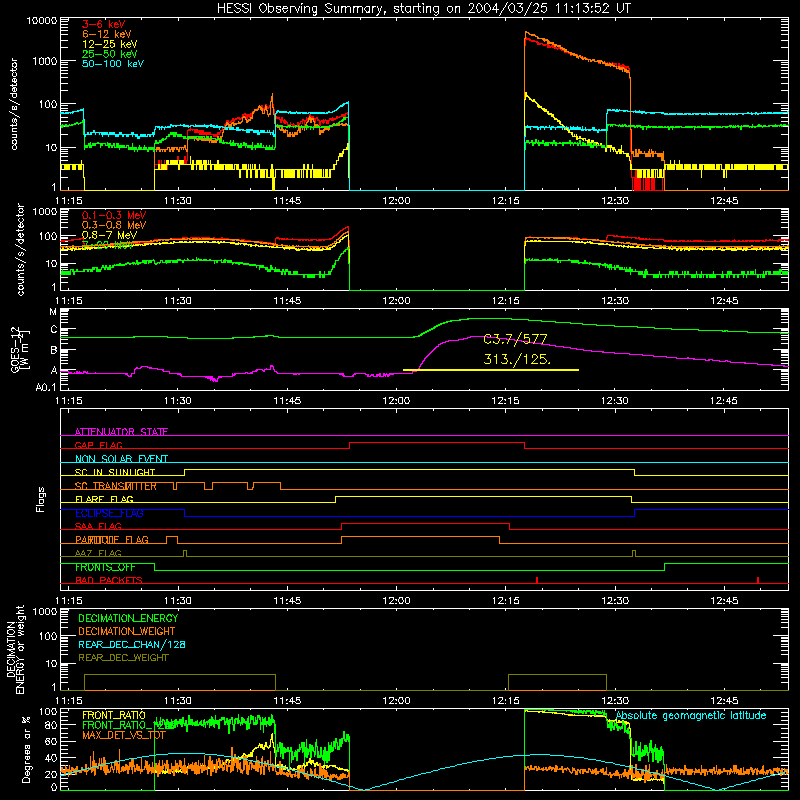This screenshot has width=800, height=800.
Task: Click the C3.7/577 flare annotation
Action: click(x=515, y=339)
